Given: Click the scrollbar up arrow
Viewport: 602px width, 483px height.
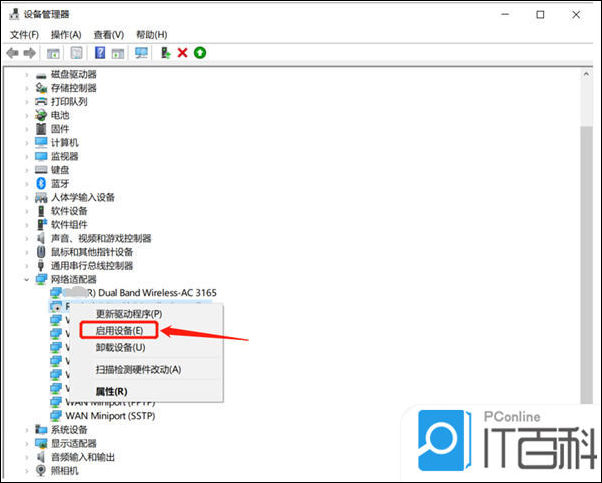Looking at the screenshot, I should coord(586,74).
